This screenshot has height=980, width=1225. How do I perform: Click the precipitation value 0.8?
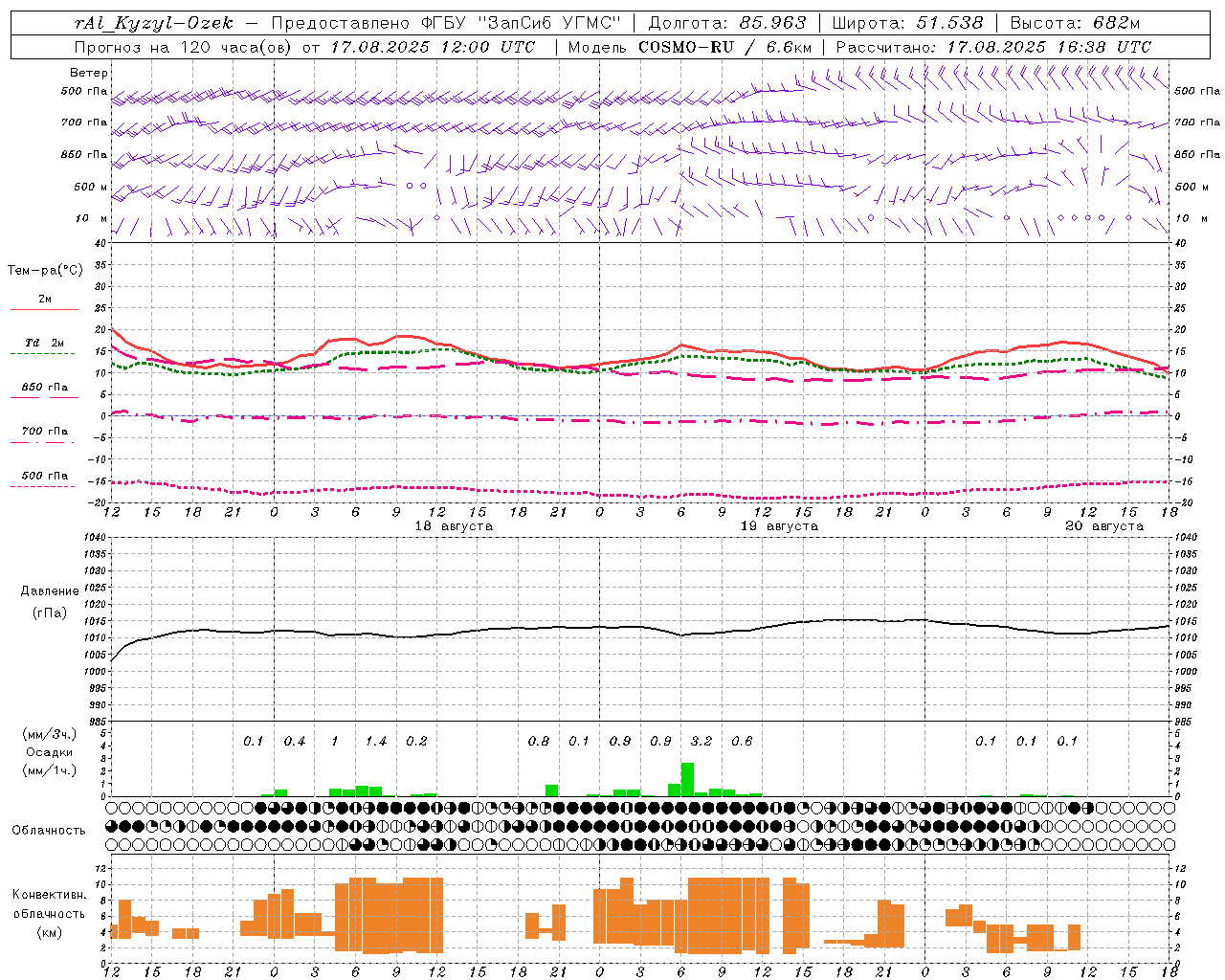tap(539, 741)
